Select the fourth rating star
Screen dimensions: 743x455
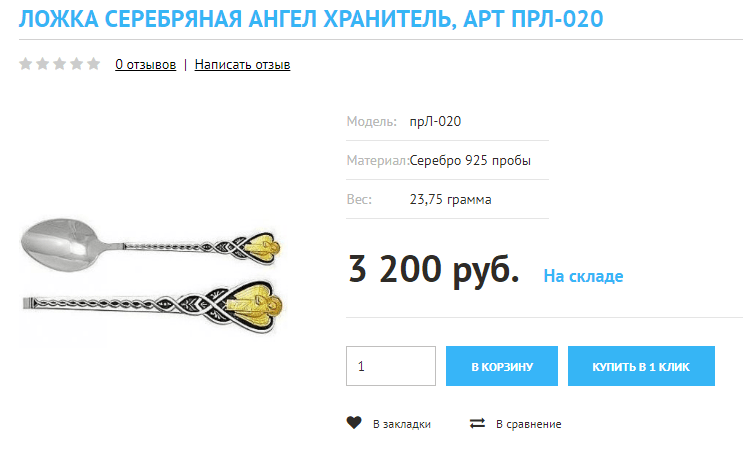(x=77, y=64)
